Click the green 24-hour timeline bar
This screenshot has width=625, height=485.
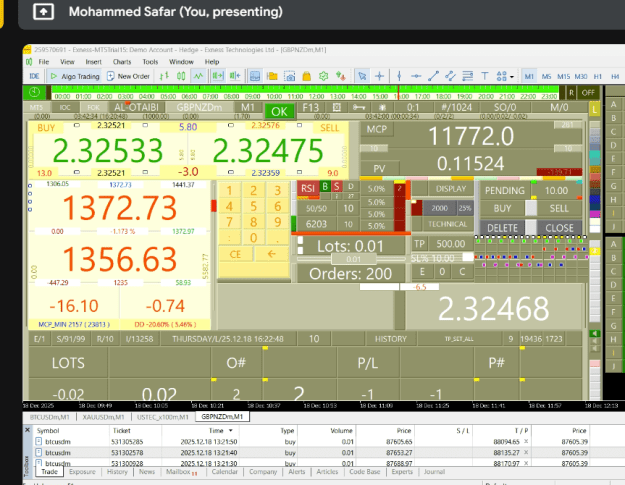coord(305,92)
